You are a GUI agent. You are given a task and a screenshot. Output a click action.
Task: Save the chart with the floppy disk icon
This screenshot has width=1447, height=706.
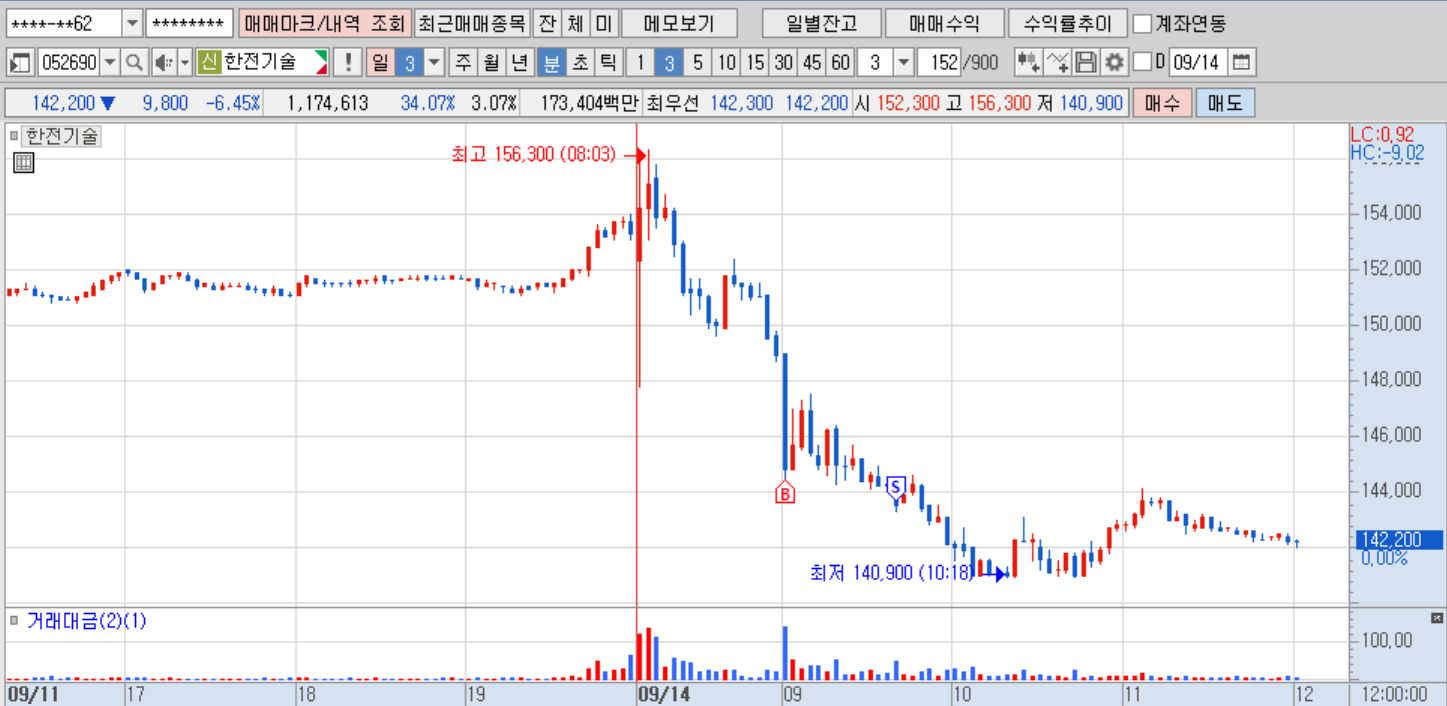(1086, 63)
